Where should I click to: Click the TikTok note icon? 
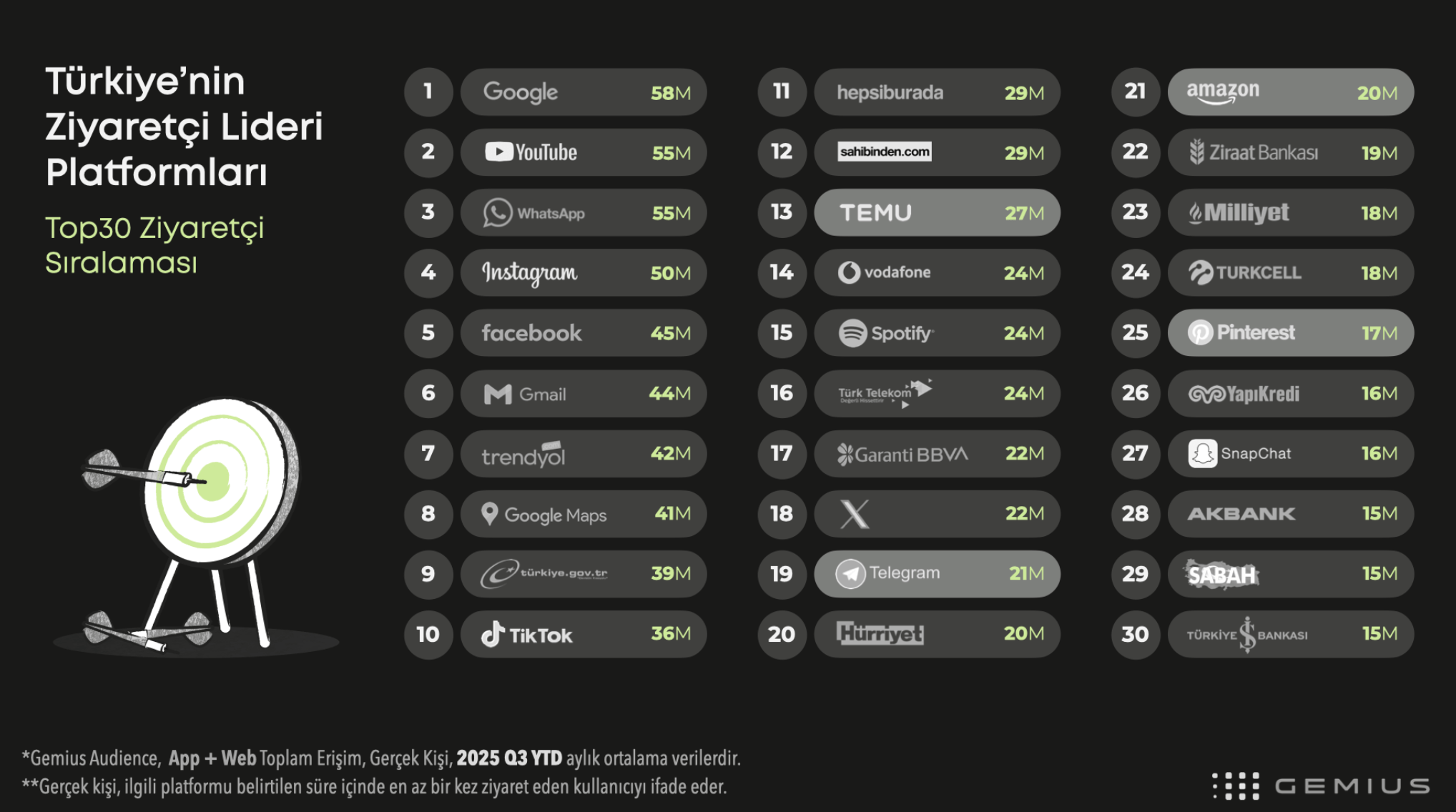[x=493, y=634]
